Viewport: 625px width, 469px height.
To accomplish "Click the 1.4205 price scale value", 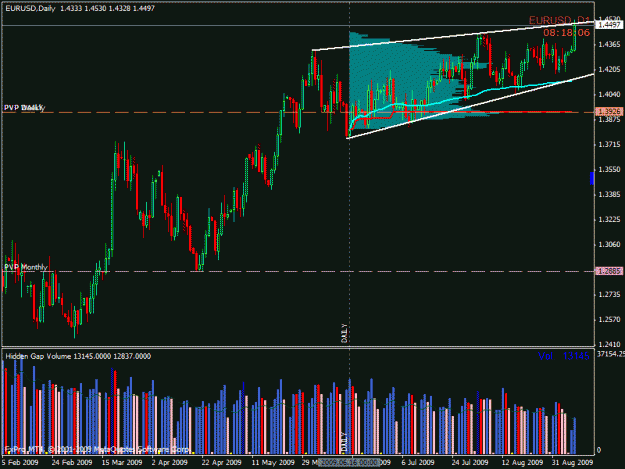I will coord(609,69).
